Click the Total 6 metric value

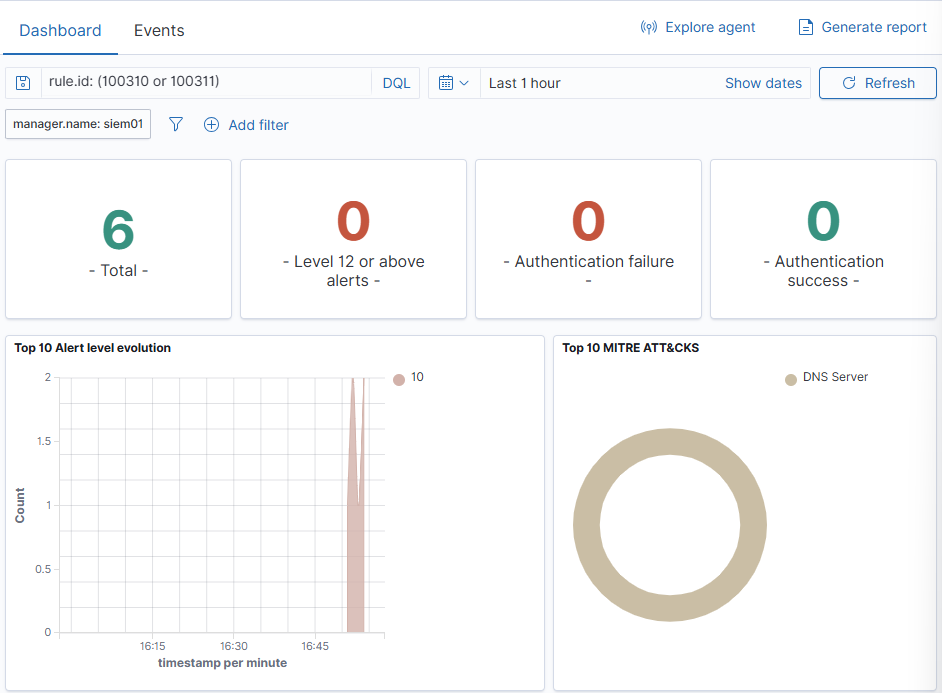118,229
